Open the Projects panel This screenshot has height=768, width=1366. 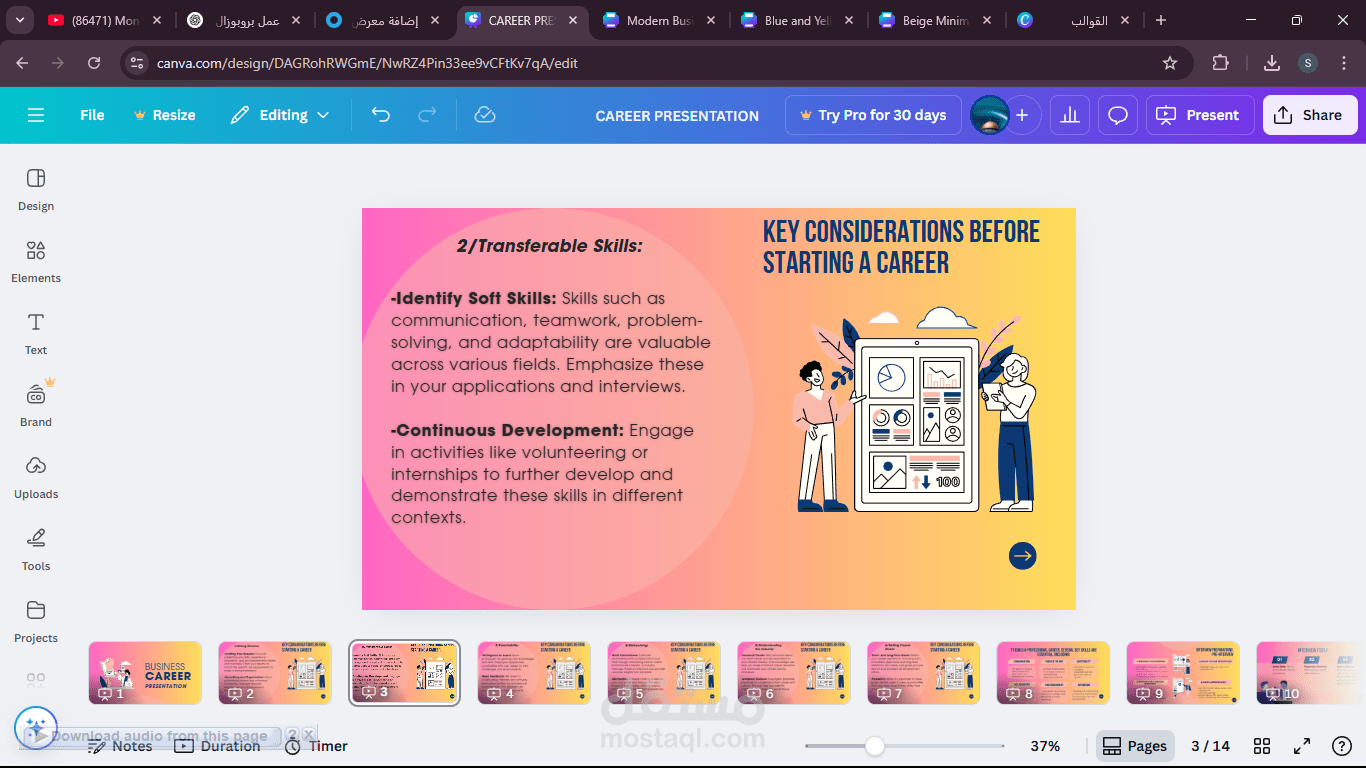tap(36, 621)
